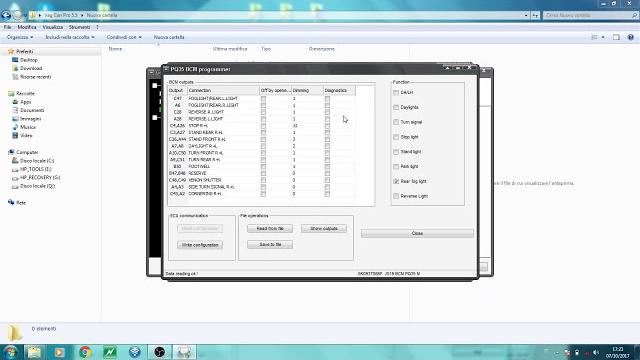Click the Windows Start orb
The height and width of the screenshot is (360, 640).
(11, 352)
